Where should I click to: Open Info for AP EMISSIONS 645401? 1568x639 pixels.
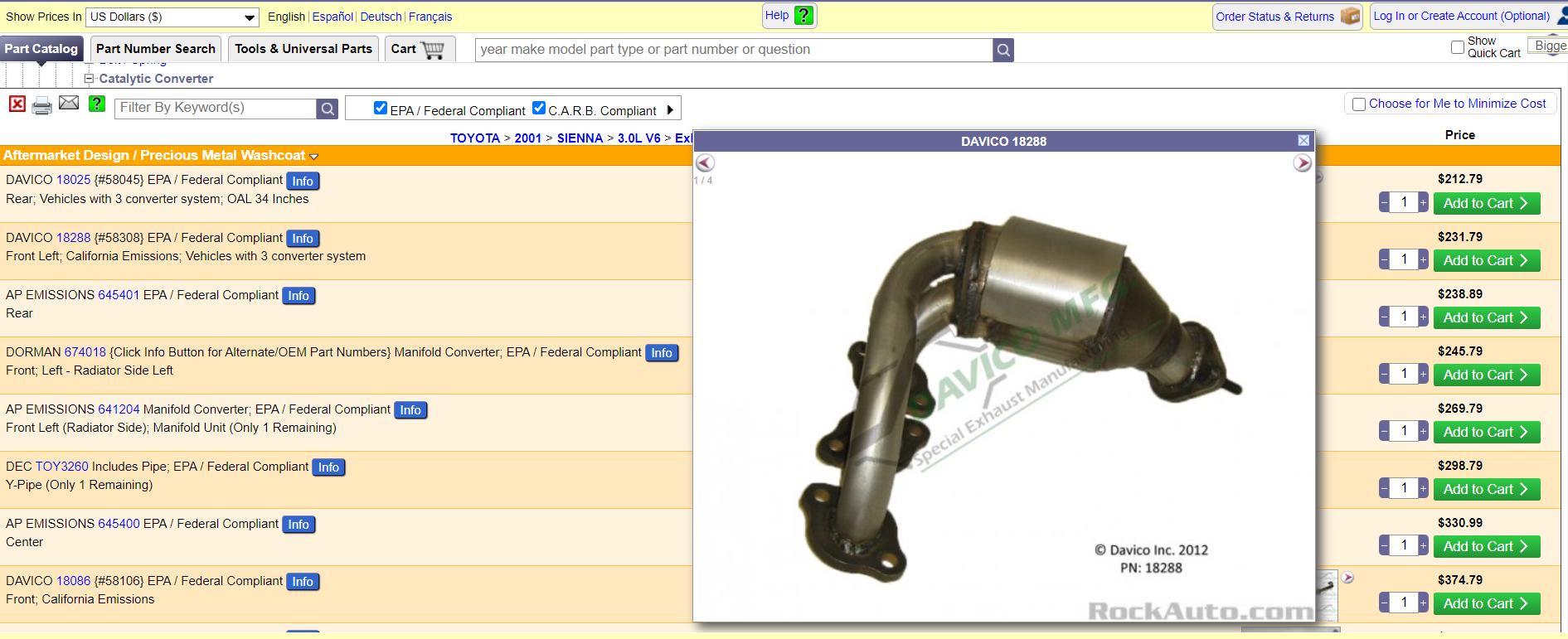(x=299, y=296)
